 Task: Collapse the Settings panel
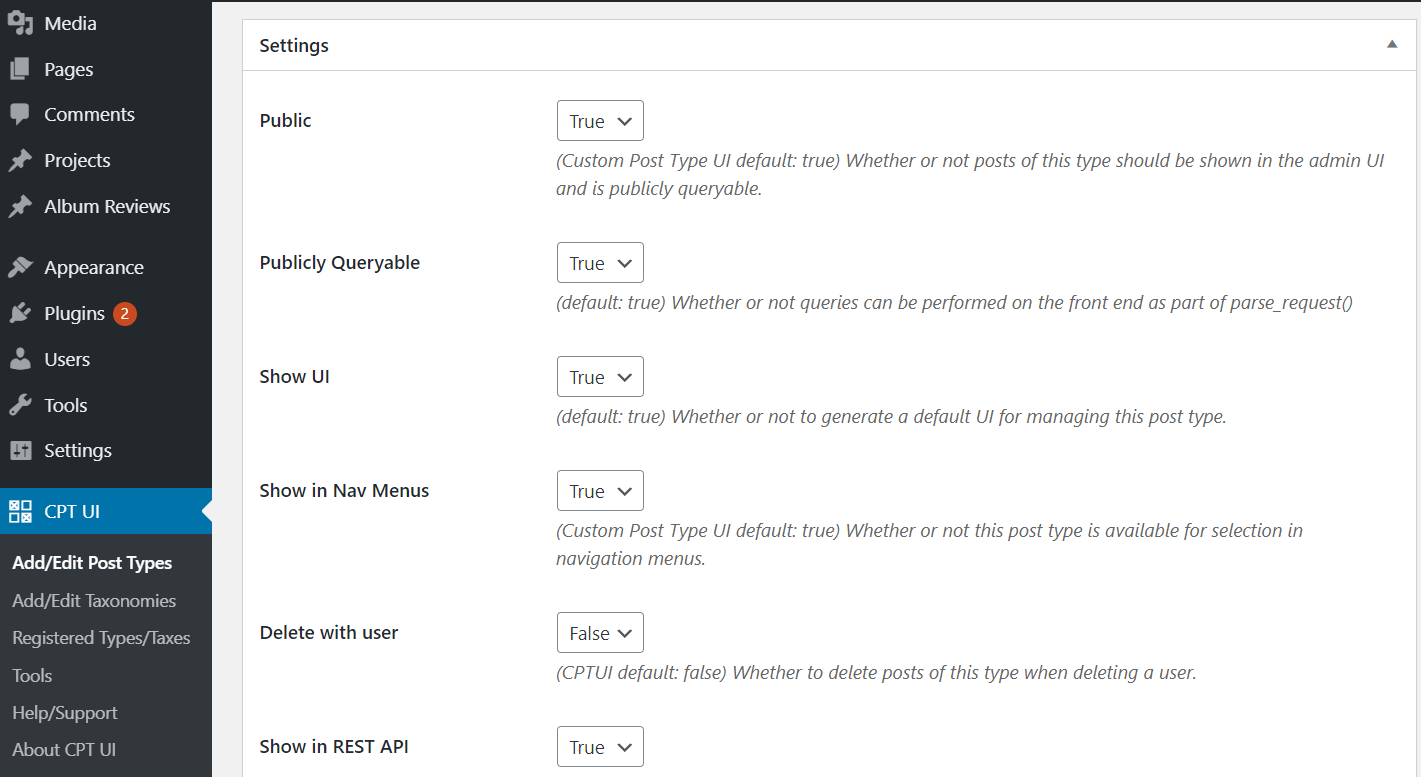coord(1391,44)
